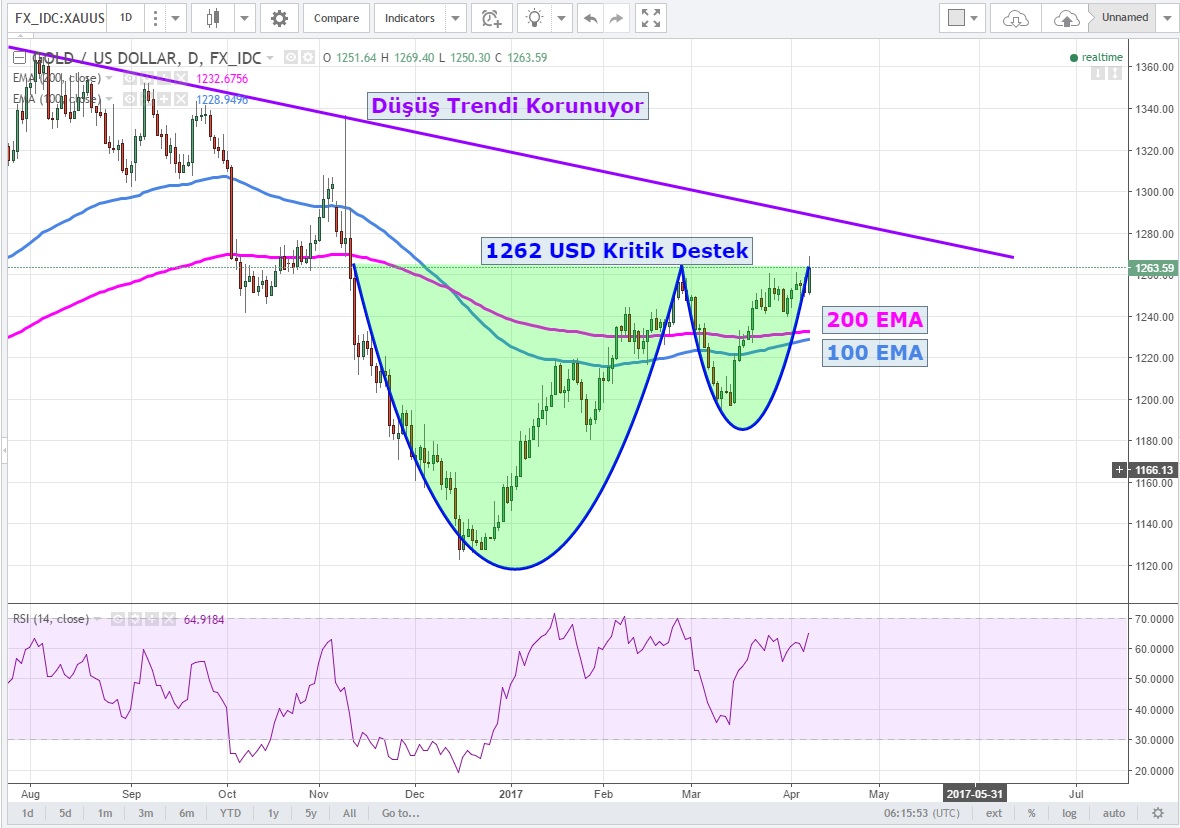
Task: Select the YTD time range
Action: (x=230, y=813)
